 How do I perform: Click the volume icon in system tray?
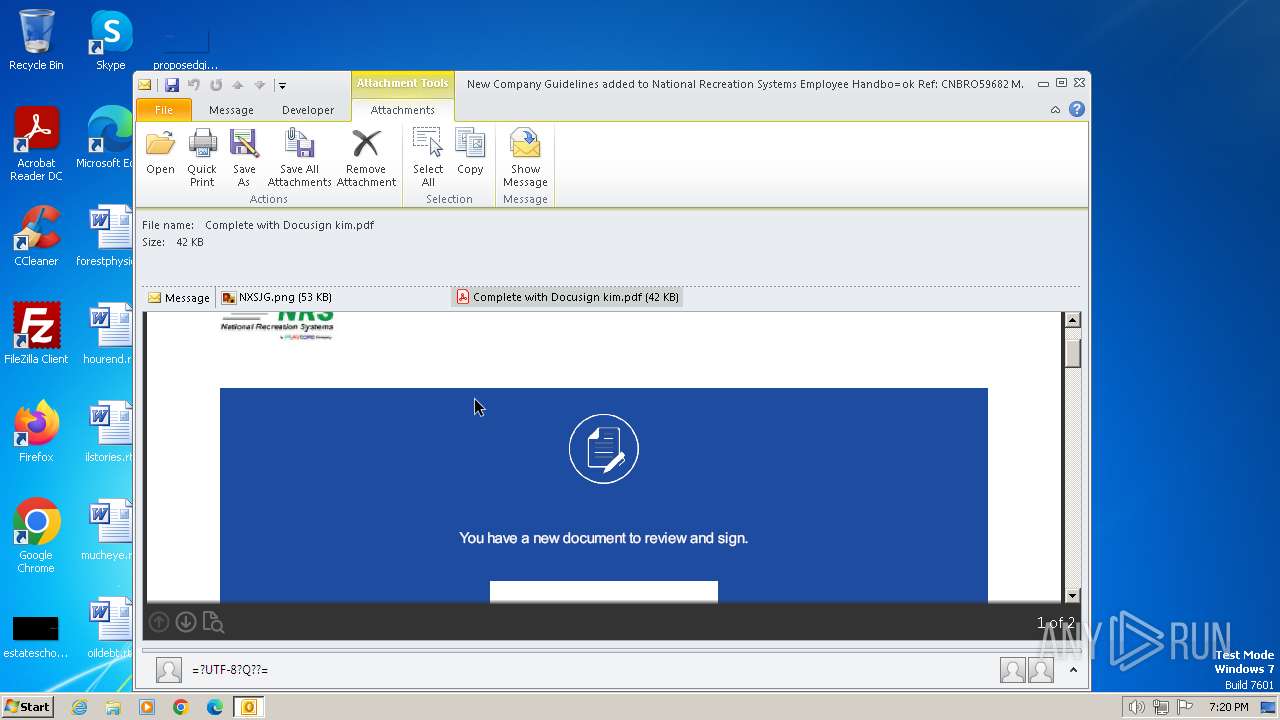click(x=1136, y=707)
